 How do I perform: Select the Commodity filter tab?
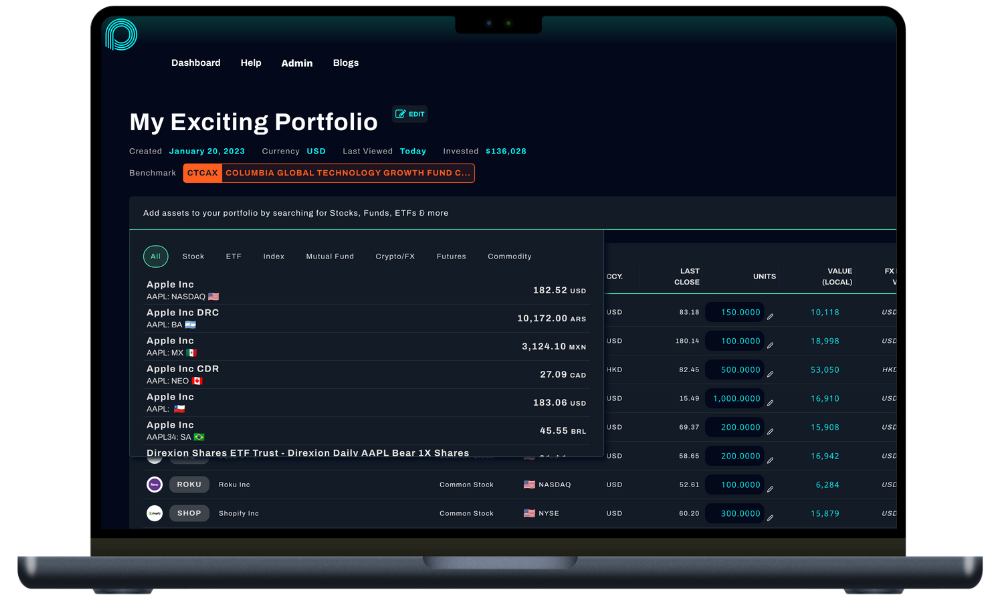point(509,256)
